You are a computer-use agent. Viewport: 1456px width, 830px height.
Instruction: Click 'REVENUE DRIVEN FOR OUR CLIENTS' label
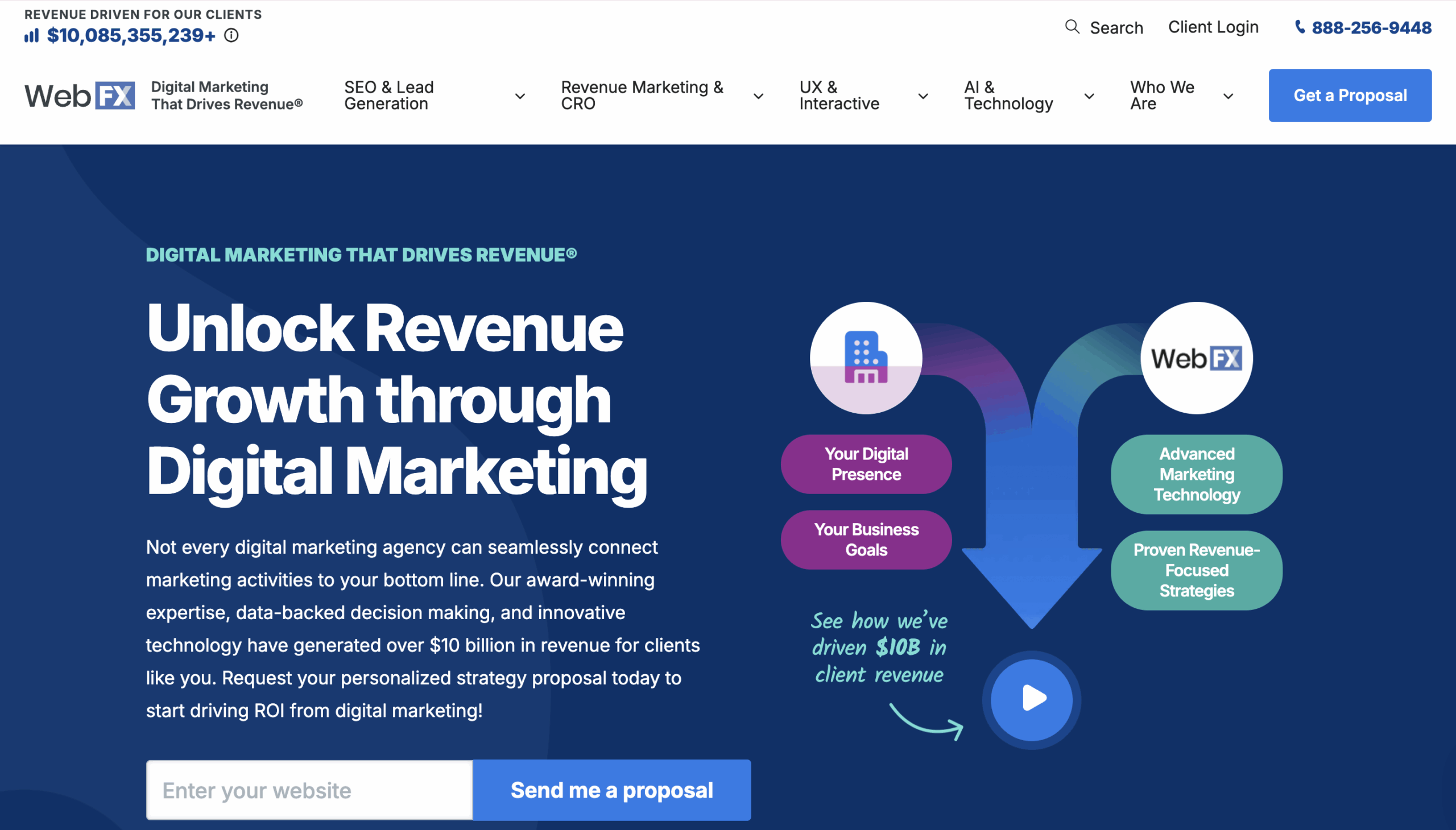[x=143, y=14]
